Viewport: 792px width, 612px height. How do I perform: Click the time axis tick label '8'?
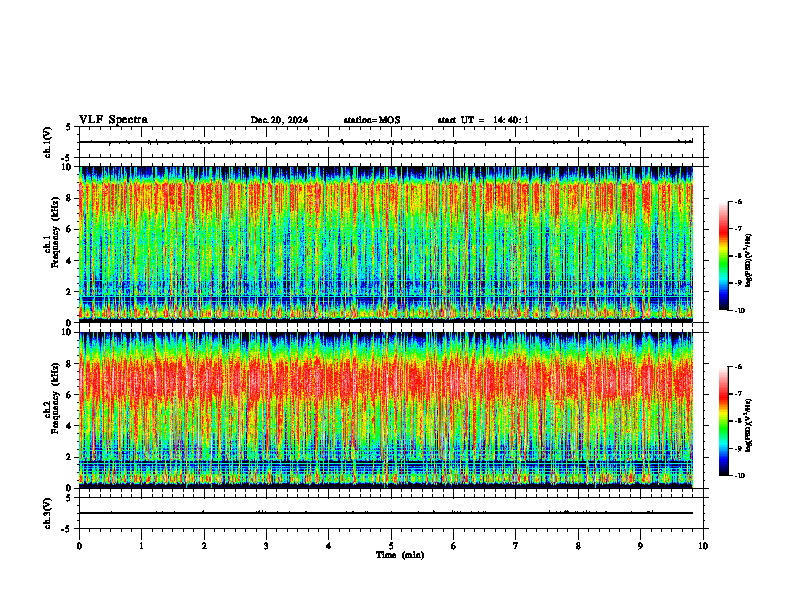click(x=578, y=546)
